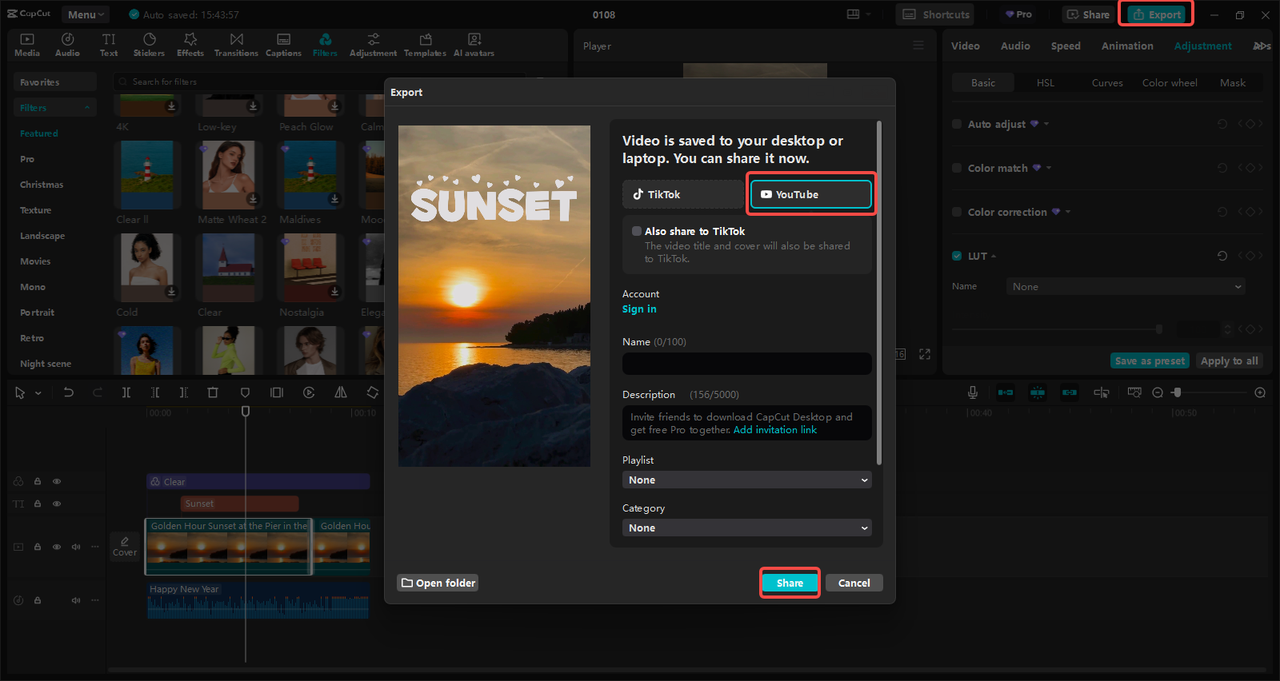Click the reset arrow in LUT row
This screenshot has width=1280, height=681.
(x=1222, y=256)
